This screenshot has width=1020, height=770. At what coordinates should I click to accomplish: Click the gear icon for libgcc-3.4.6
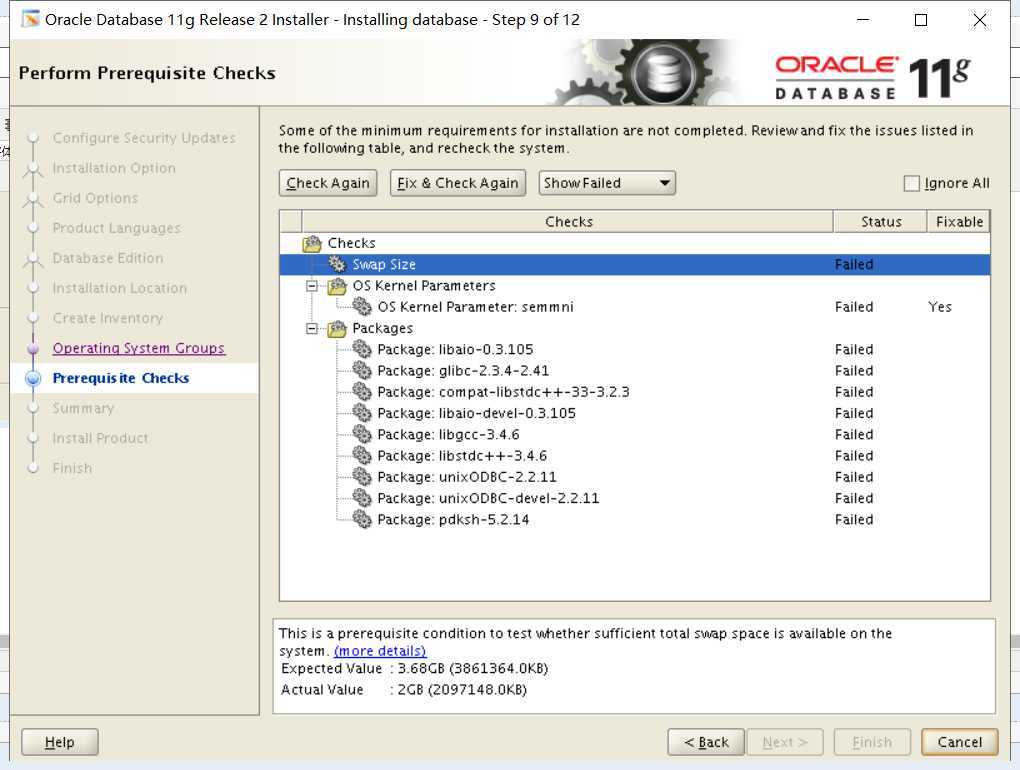pyautogui.click(x=362, y=434)
